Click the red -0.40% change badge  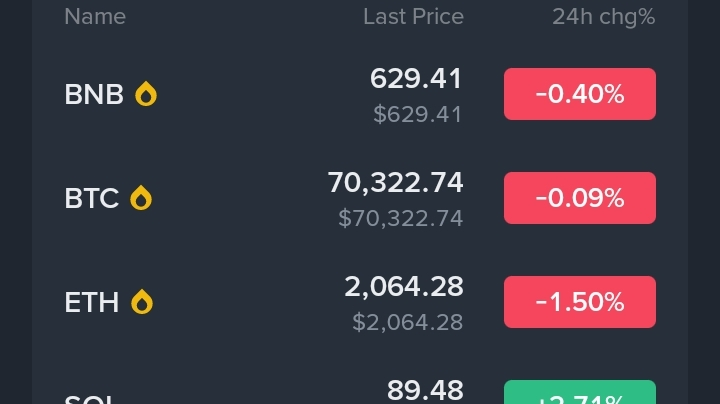(580, 94)
